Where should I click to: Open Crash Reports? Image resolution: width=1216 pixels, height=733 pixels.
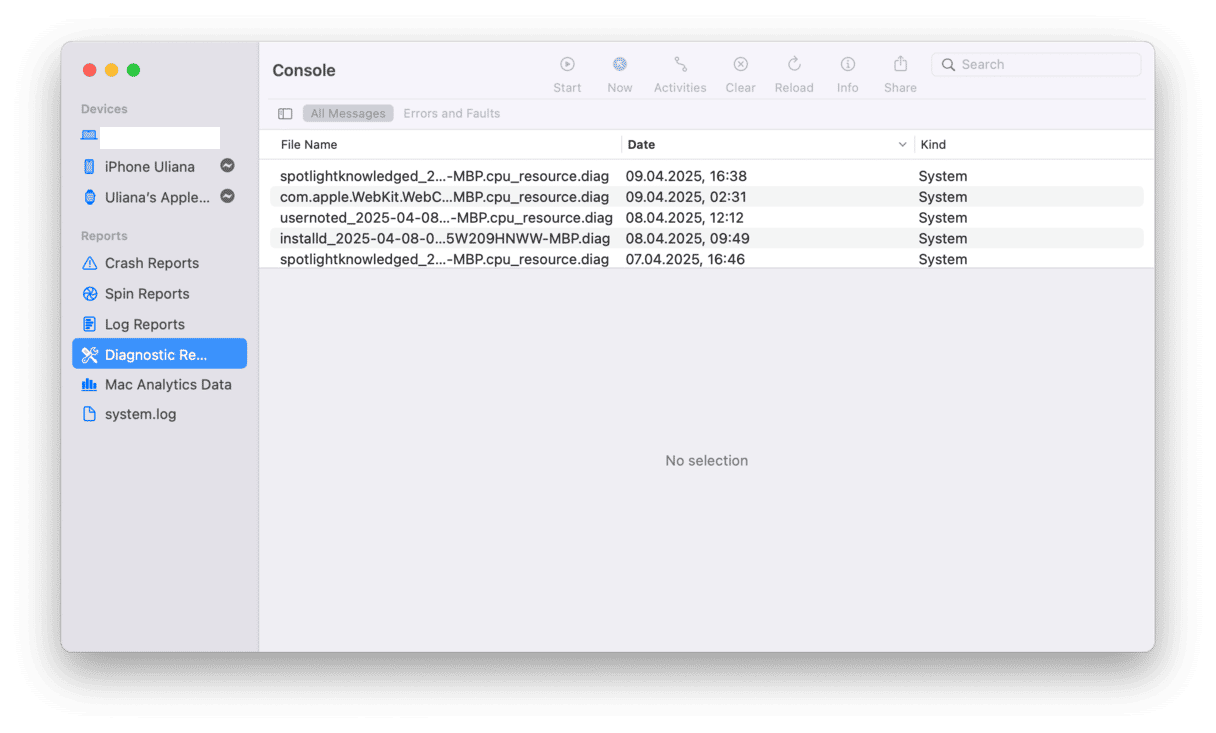click(159, 263)
